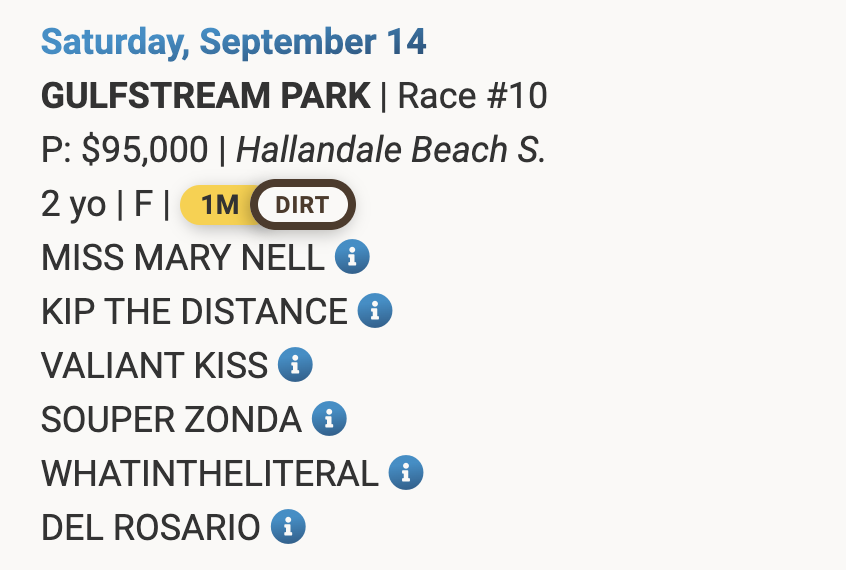The height and width of the screenshot is (570, 846).
Task: Open the GULFSTREAM PARK track name
Action: click(206, 96)
